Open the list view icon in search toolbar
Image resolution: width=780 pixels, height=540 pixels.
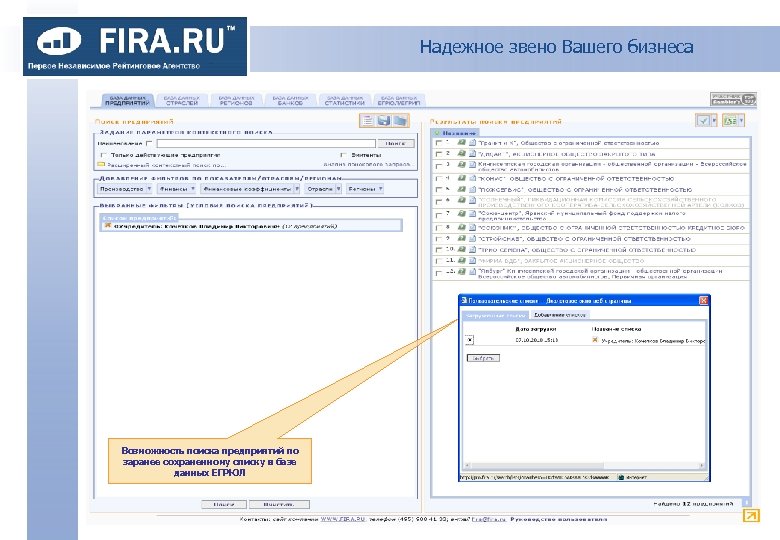point(368,120)
